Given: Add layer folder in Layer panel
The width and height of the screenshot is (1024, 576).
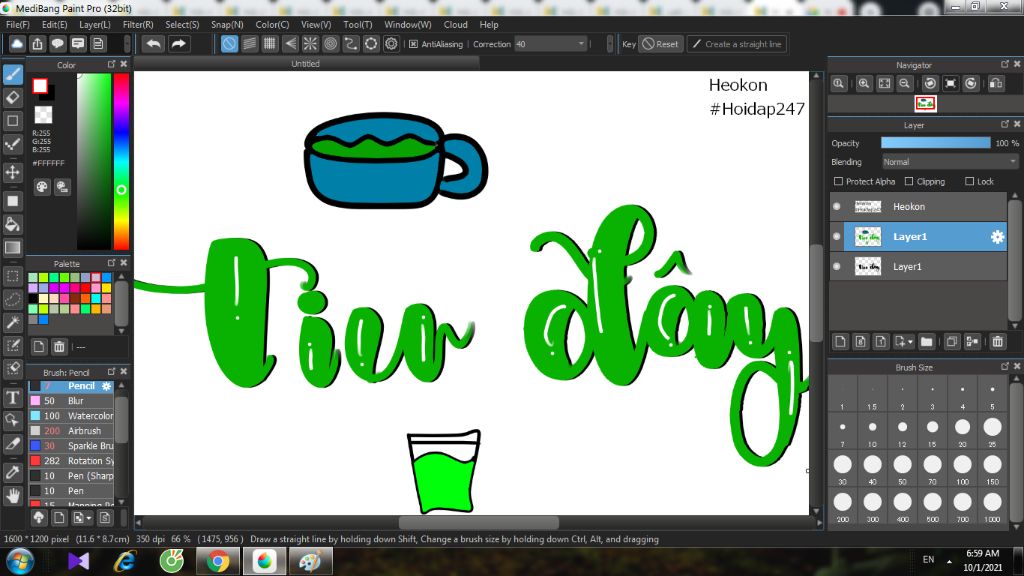Looking at the screenshot, I should coord(926,342).
